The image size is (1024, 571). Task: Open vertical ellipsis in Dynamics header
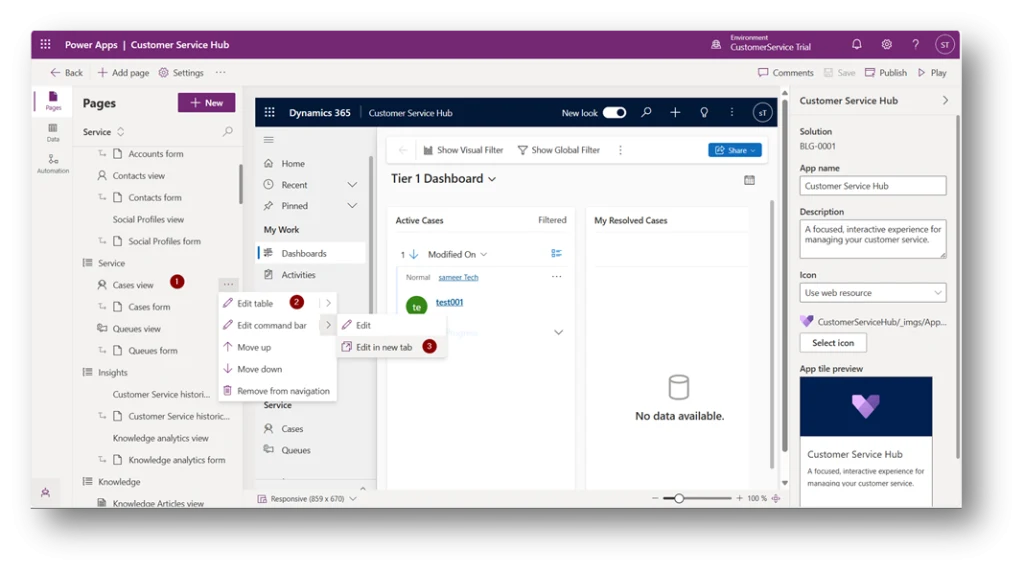tap(731, 112)
